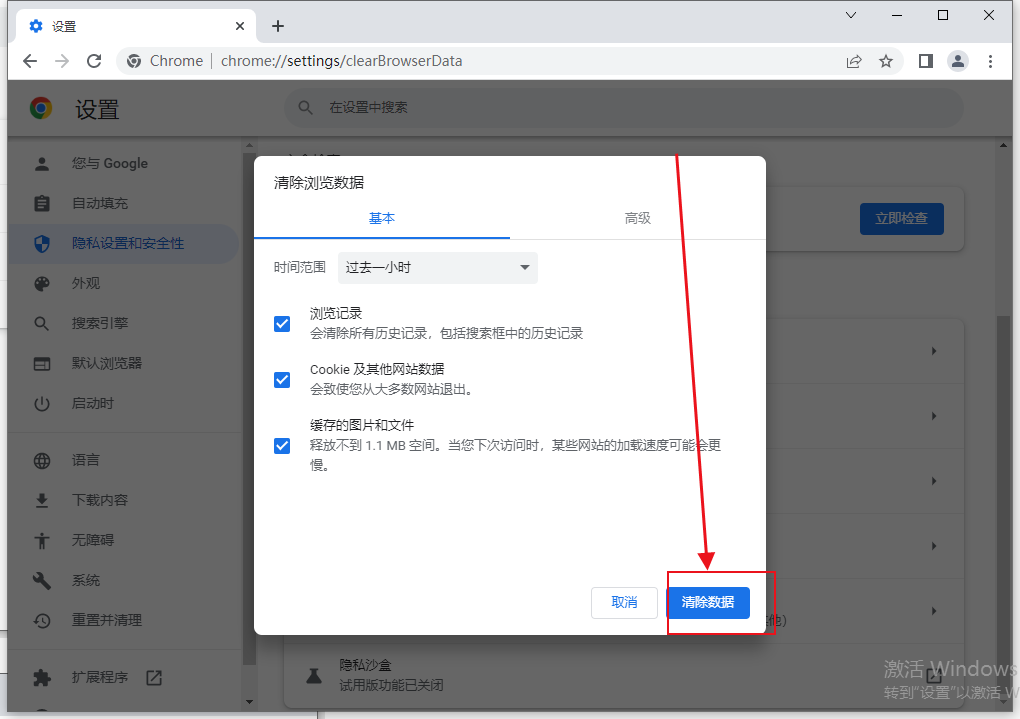
Task: Click the browser forward arrow
Action: tap(62, 61)
